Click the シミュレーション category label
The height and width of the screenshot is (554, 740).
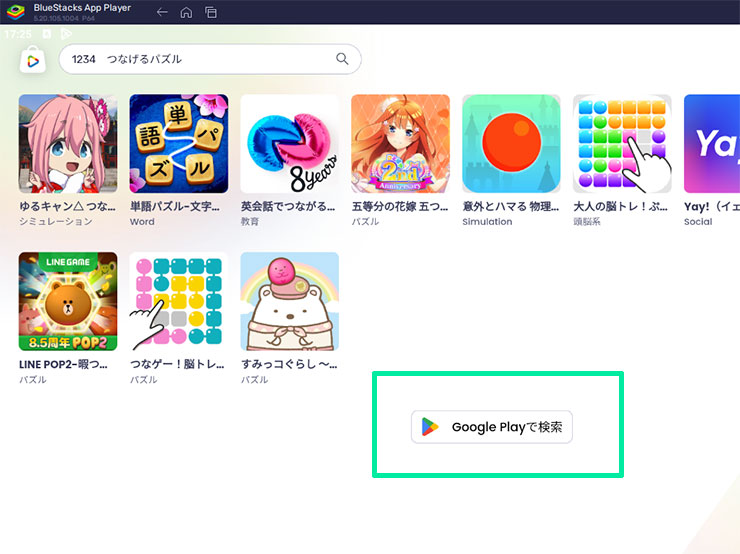click(56, 221)
